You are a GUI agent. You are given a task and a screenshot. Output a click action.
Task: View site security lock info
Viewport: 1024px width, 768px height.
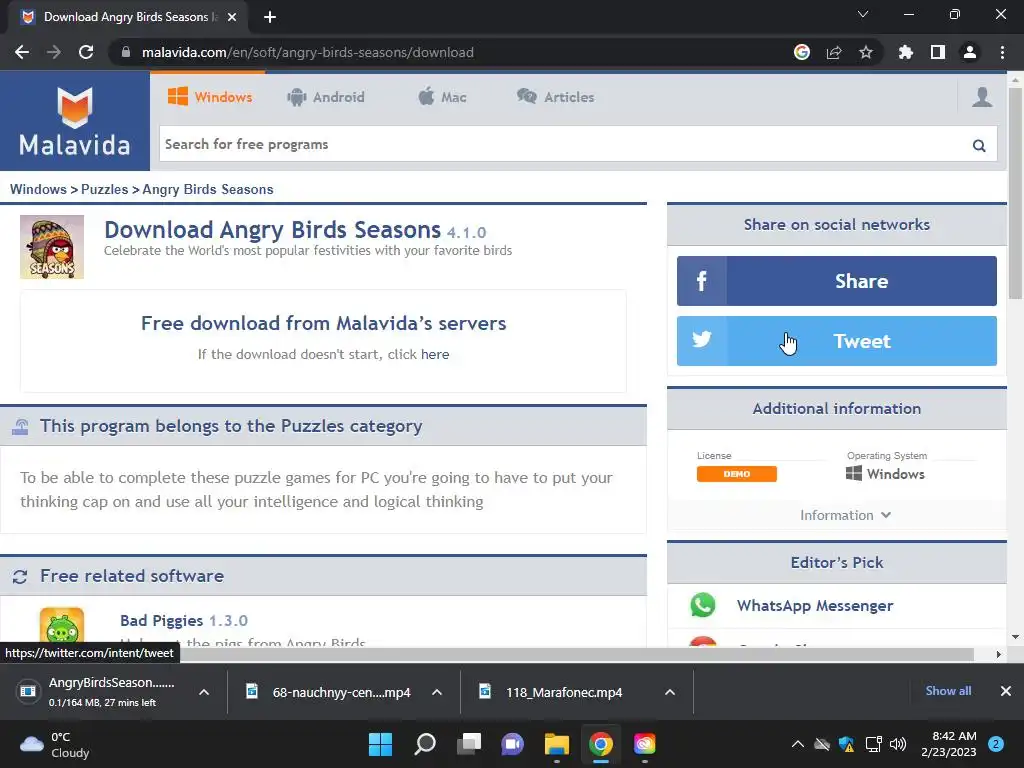(x=126, y=52)
